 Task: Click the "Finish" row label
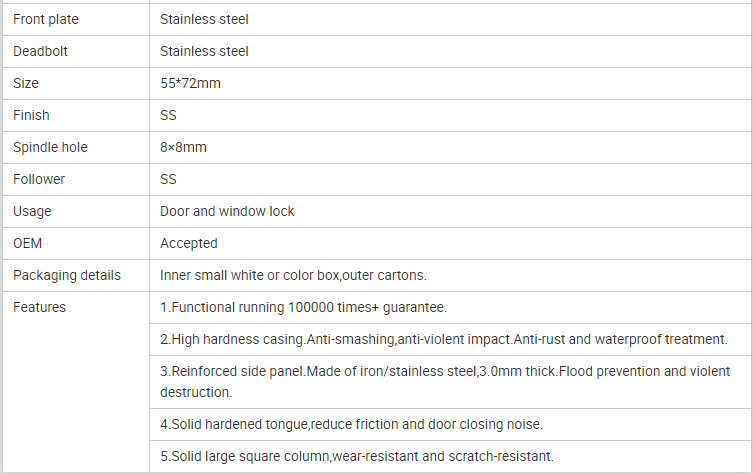point(31,115)
